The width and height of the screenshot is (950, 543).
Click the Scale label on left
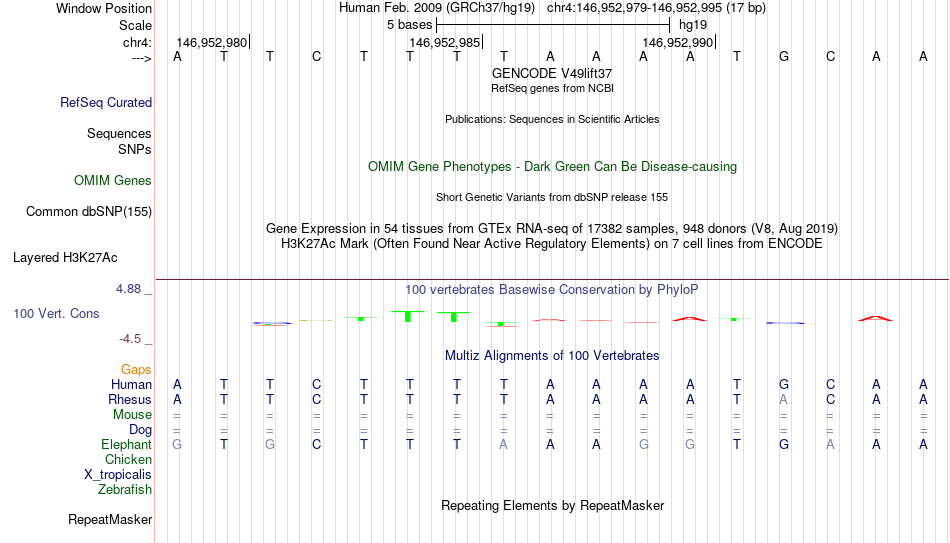click(135, 25)
